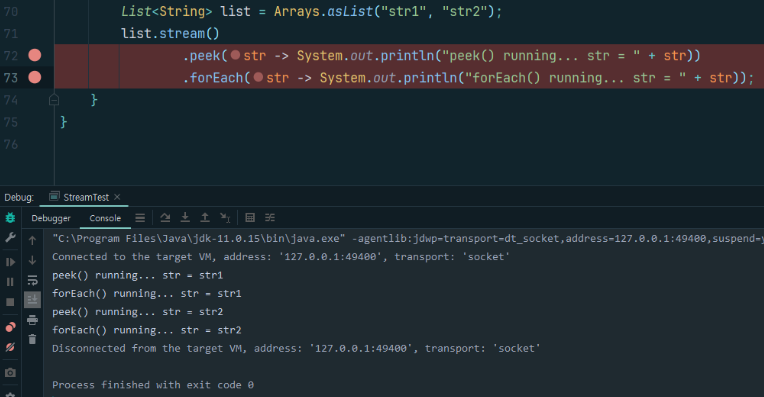Click 'Arrays.asList' in line 70 code
Viewport: 764px width, 397px height.
[x=323, y=11]
